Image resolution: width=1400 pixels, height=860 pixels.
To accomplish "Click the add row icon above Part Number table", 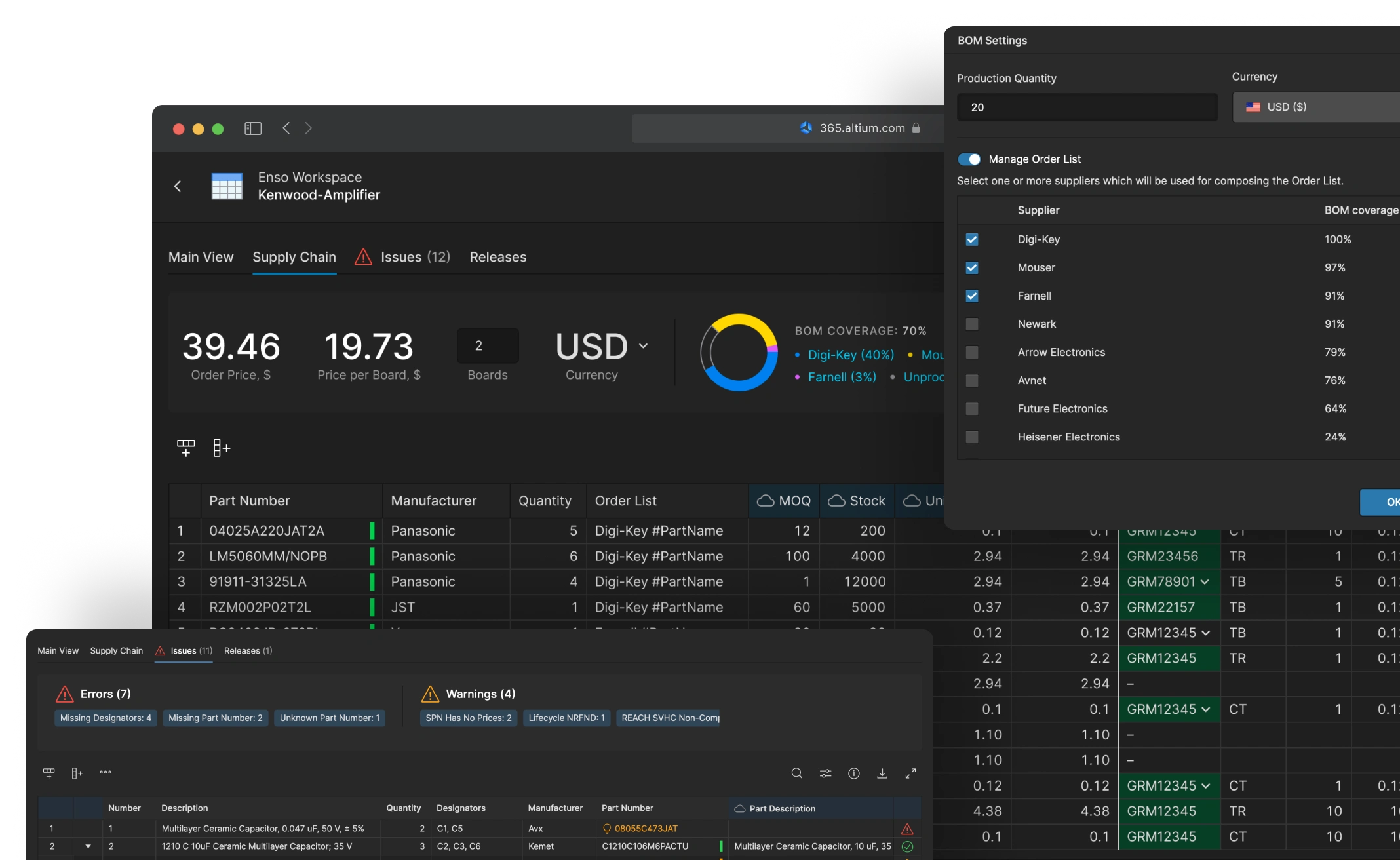I will click(x=186, y=448).
